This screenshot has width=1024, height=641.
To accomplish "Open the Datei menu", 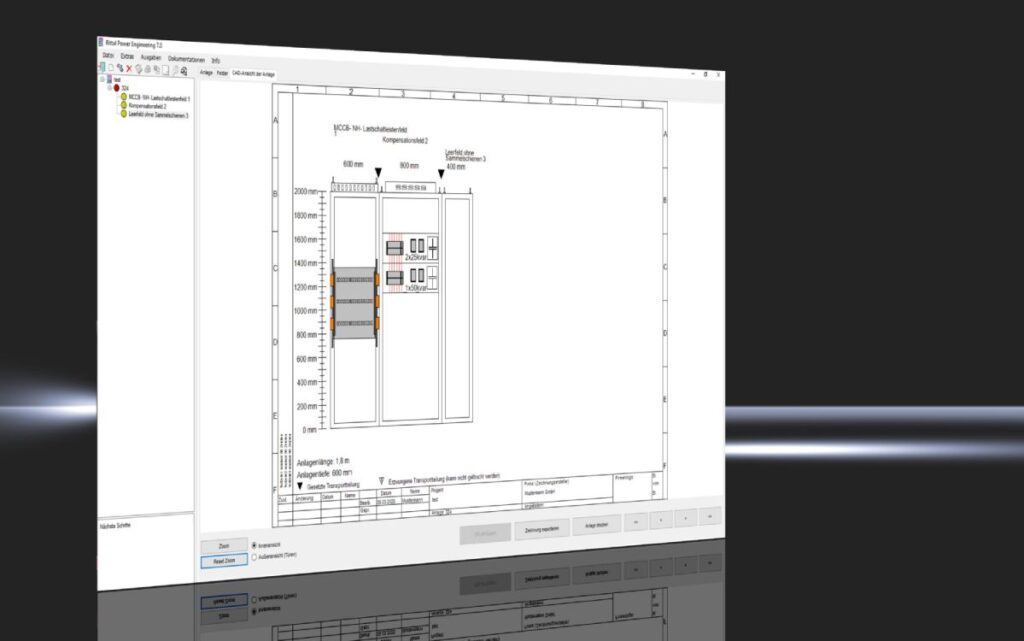I will [107, 56].
